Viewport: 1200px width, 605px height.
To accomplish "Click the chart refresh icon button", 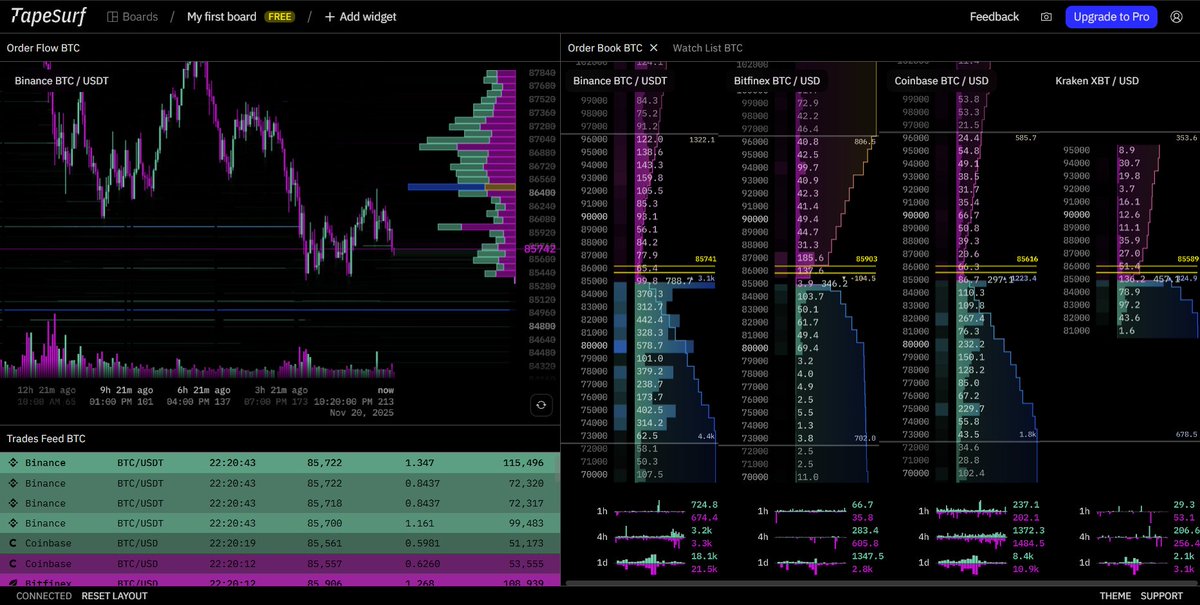I will 541,405.
